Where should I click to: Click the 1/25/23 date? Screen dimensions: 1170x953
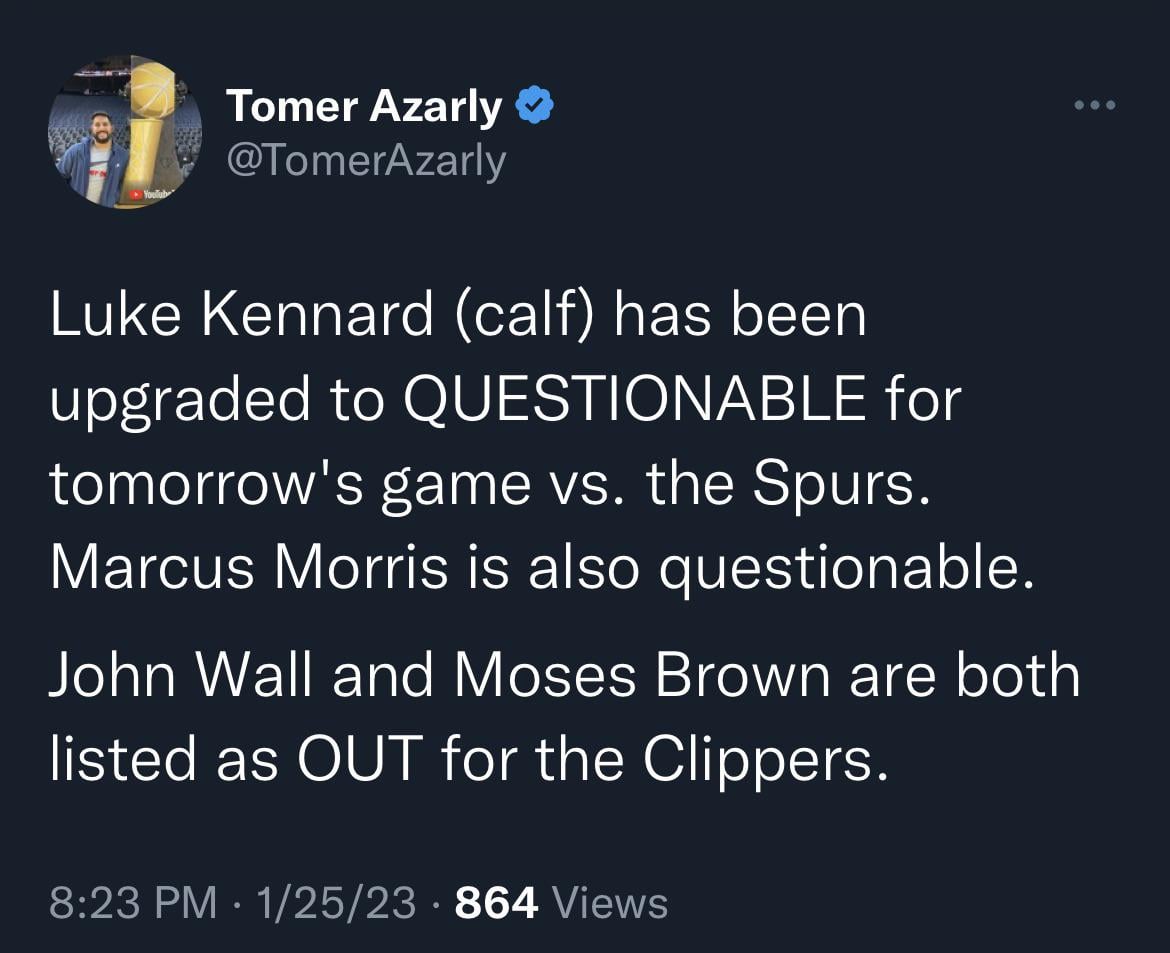[335, 902]
